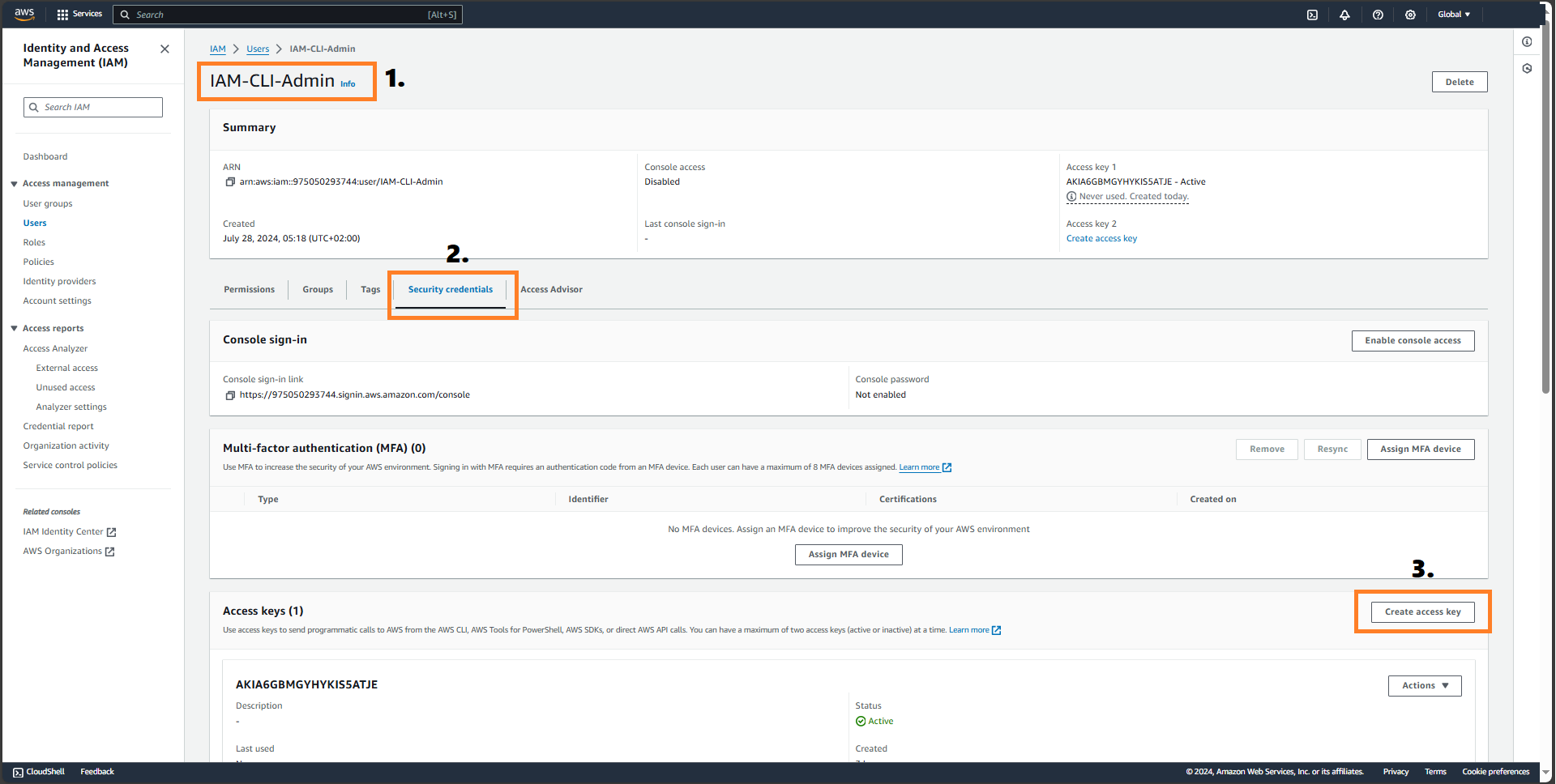
Task: Click the Info link next to IAM-CLI-Admin
Action: (x=348, y=84)
